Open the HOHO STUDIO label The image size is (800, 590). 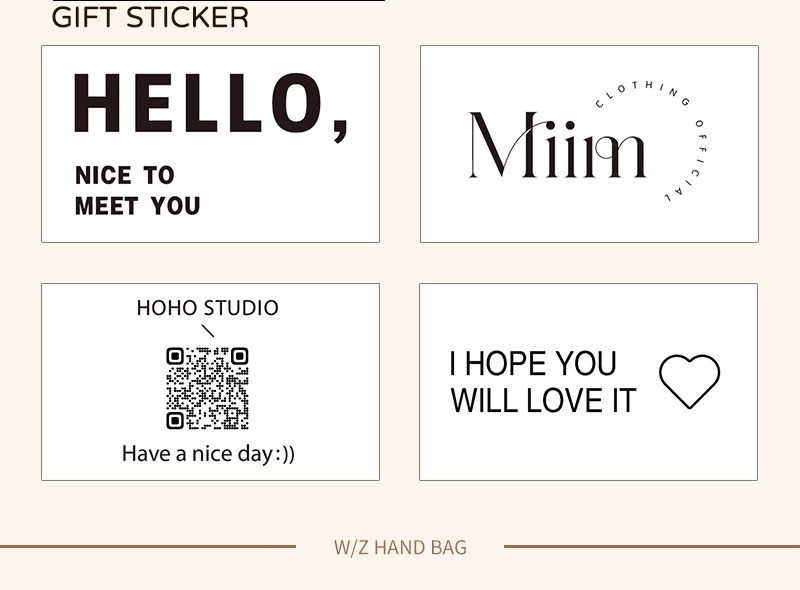click(x=207, y=308)
